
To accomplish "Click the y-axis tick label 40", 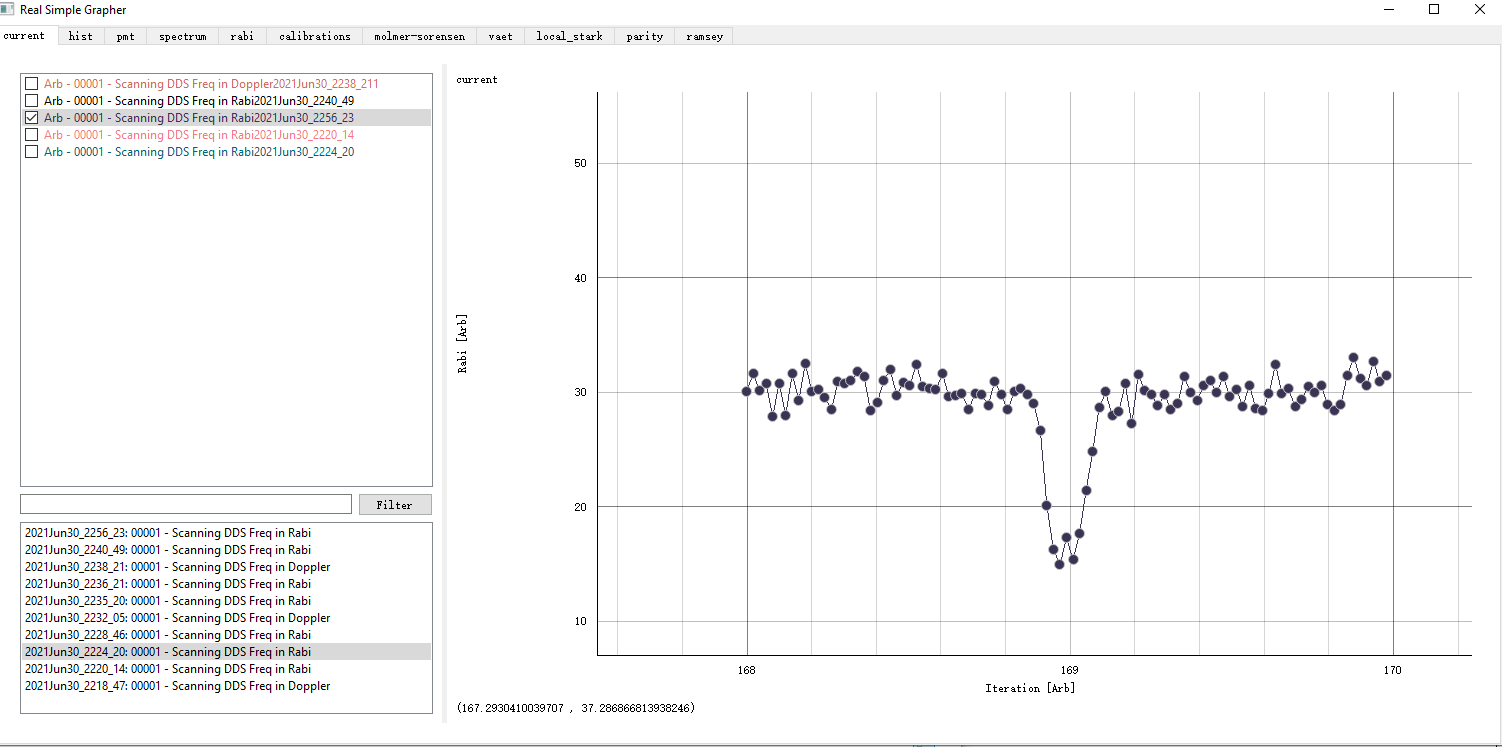I will pos(578,278).
